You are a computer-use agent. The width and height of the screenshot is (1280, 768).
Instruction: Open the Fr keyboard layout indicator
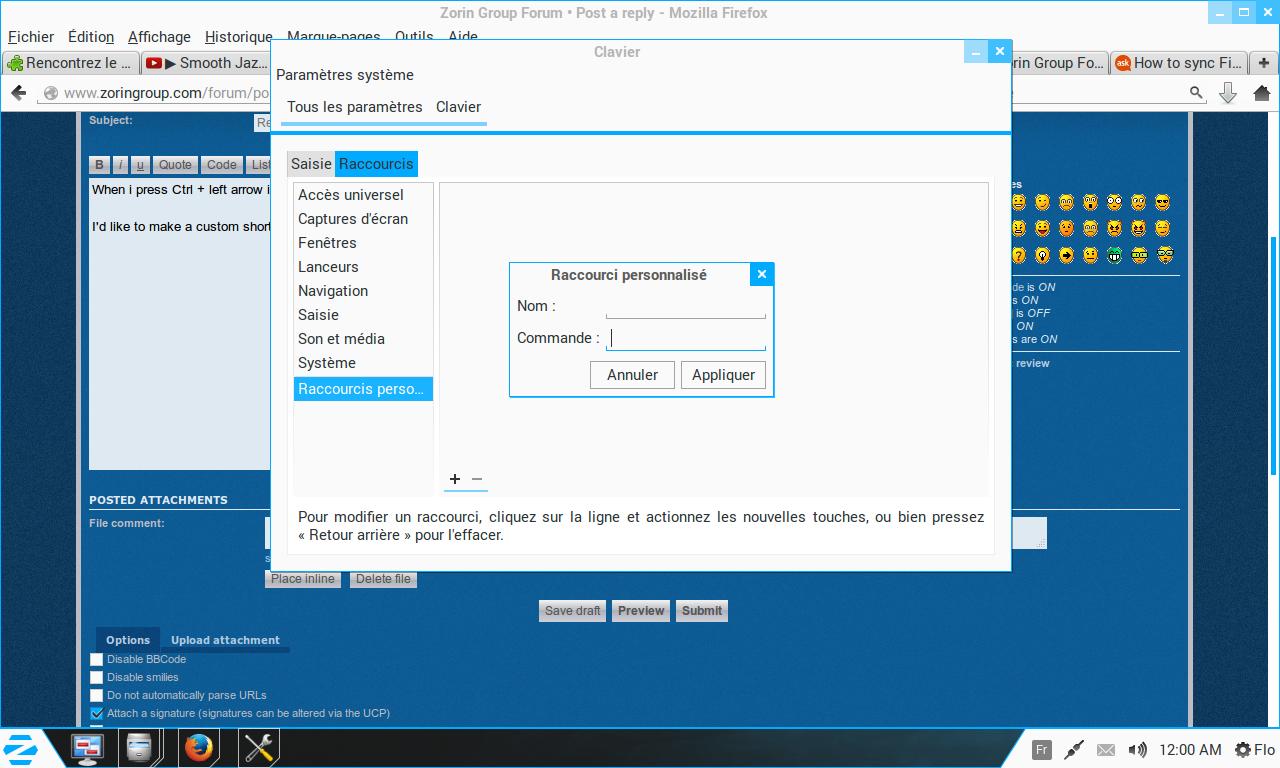1041,749
